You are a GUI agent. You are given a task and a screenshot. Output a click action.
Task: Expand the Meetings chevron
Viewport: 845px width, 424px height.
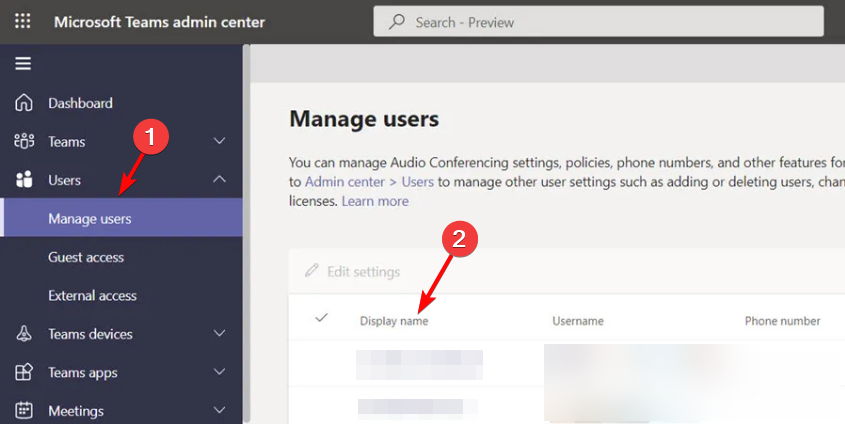pyautogui.click(x=219, y=410)
